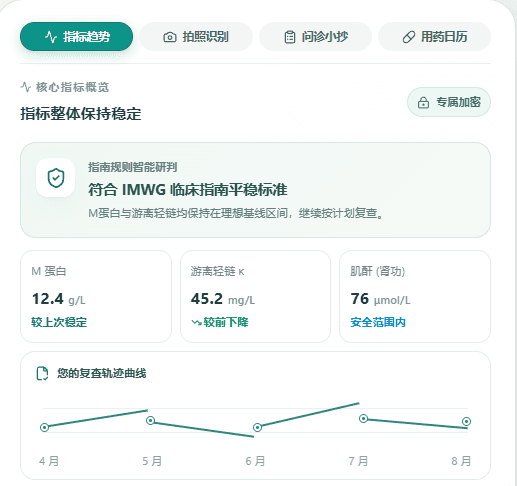Click the 专属加密 button
This screenshot has width=517, height=486.
coord(449,102)
